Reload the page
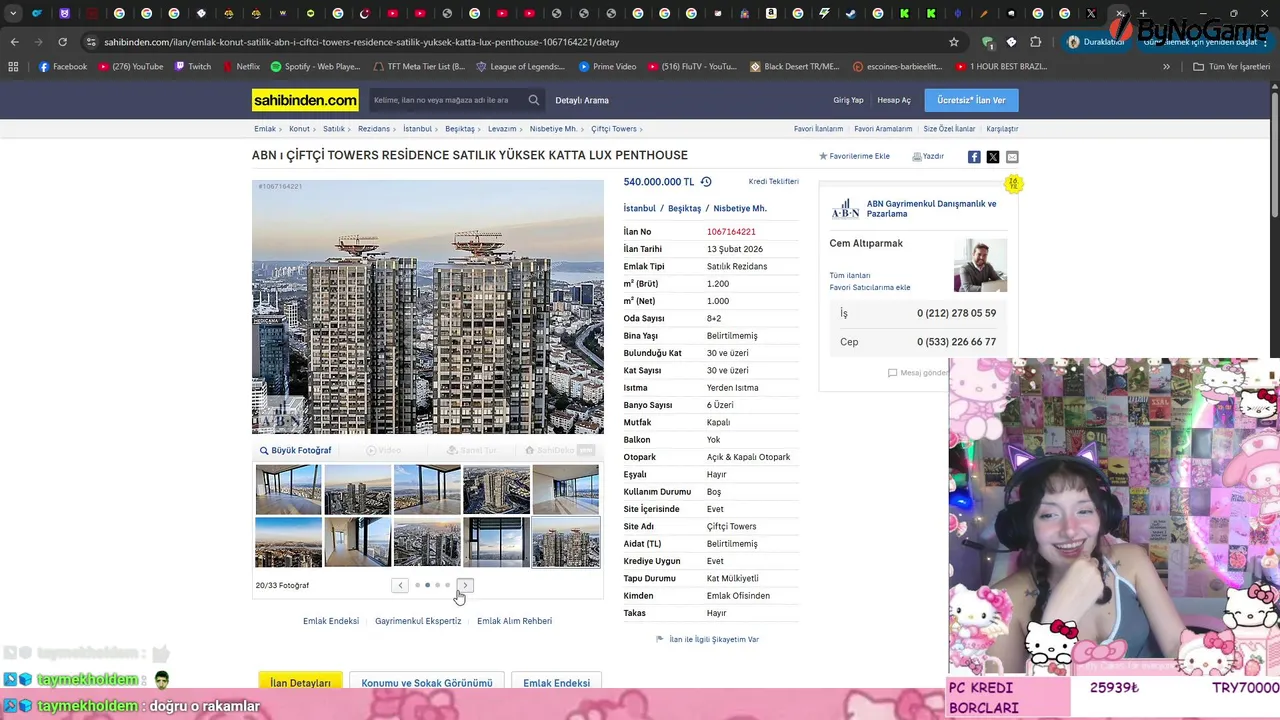This screenshot has height=720, width=1280. click(62, 42)
